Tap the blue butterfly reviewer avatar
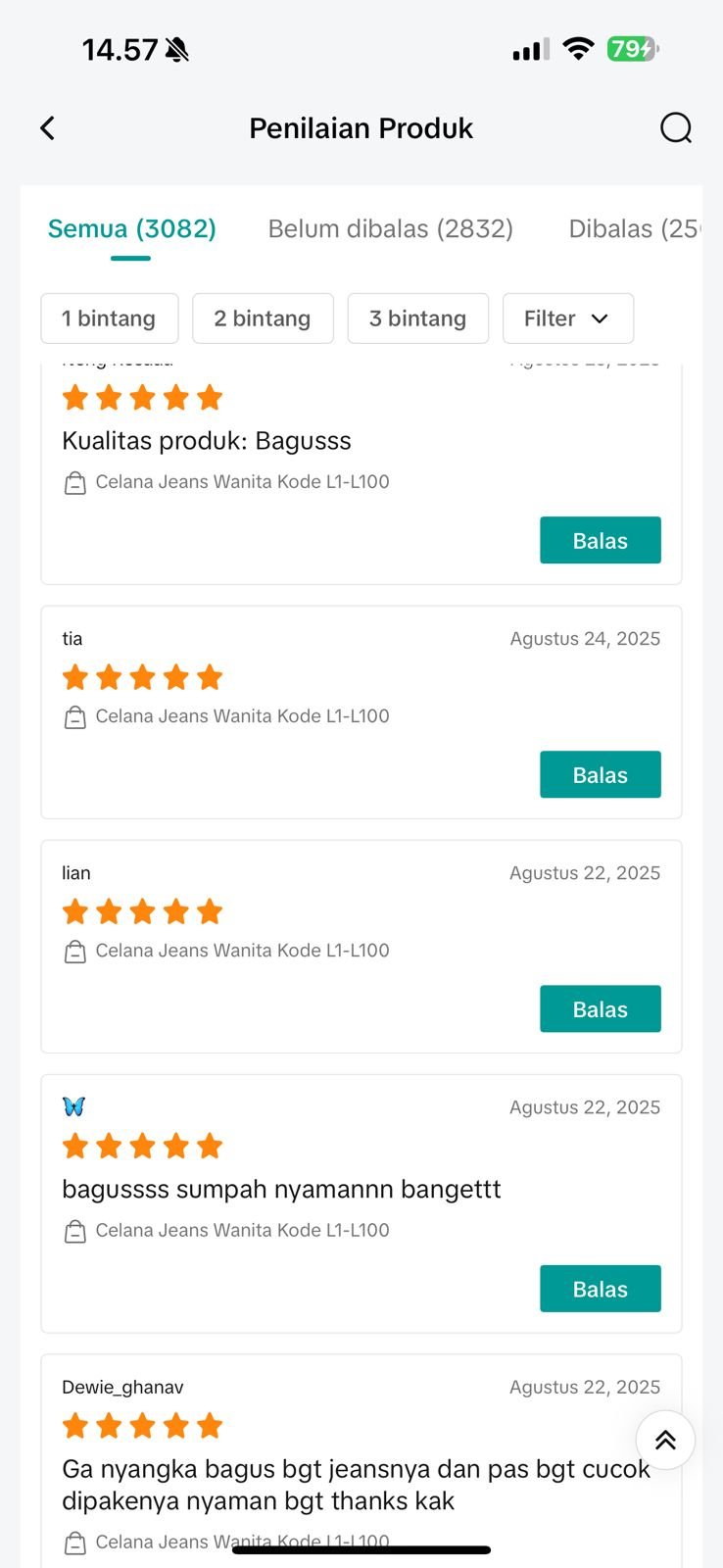This screenshot has height=1568, width=723. tap(73, 1106)
